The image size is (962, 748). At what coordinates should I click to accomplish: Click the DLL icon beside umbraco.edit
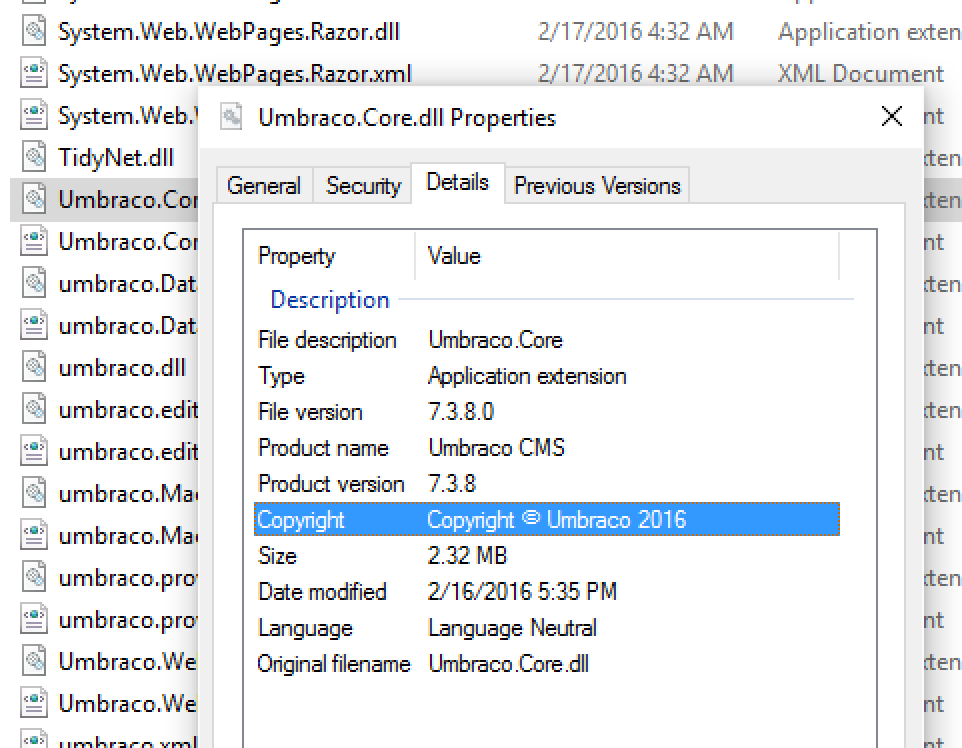click(x=34, y=409)
